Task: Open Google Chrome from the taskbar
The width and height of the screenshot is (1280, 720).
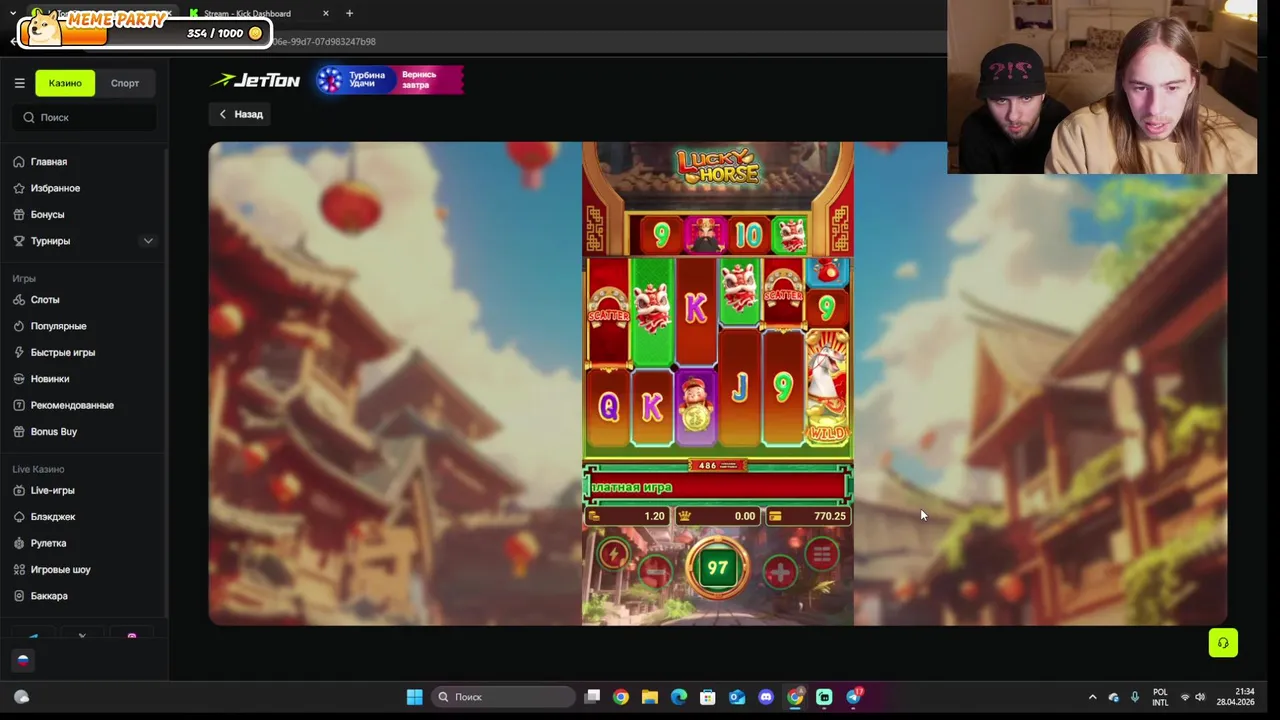Action: [621, 697]
